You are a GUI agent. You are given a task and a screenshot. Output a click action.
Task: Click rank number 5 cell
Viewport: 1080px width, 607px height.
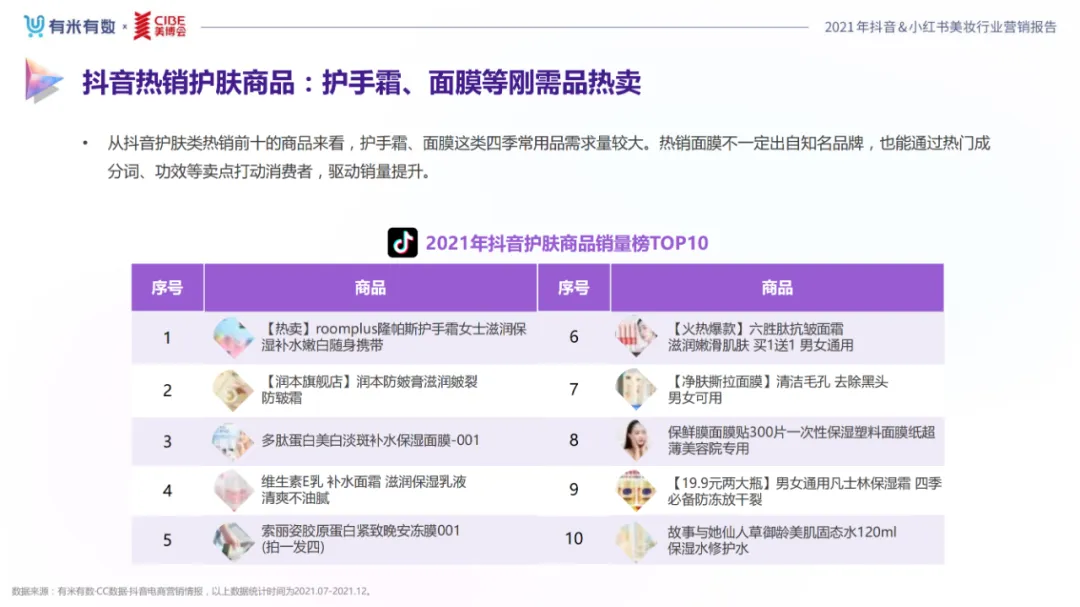tap(167, 540)
